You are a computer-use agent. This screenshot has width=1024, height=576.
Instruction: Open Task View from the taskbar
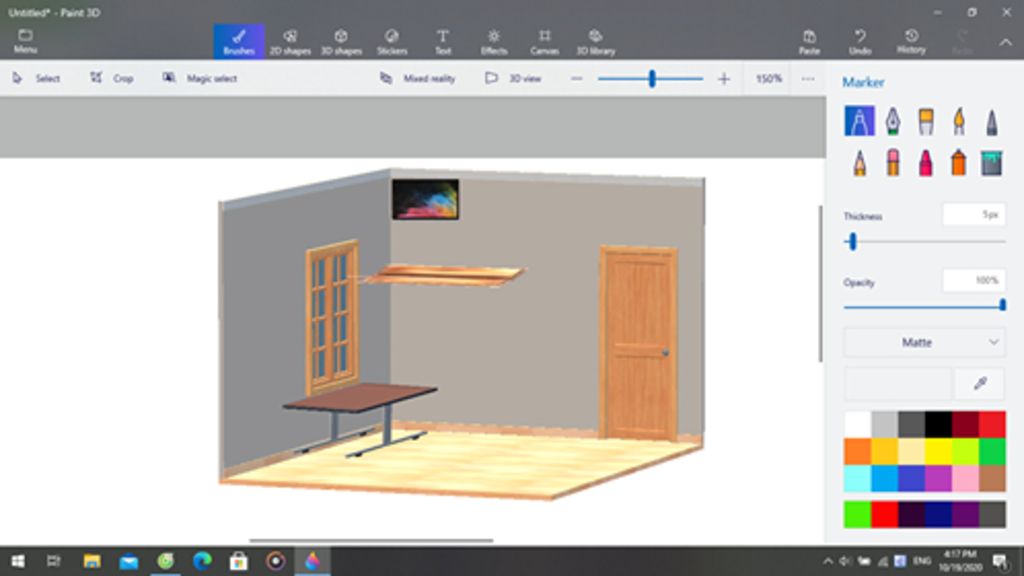coord(54,561)
